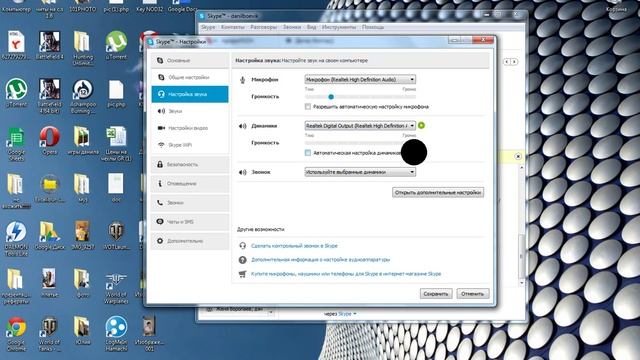Image resolution: width=640 pixels, height=360 pixels.
Task: Launch Opera browser shortcut
Action: pos(49,140)
